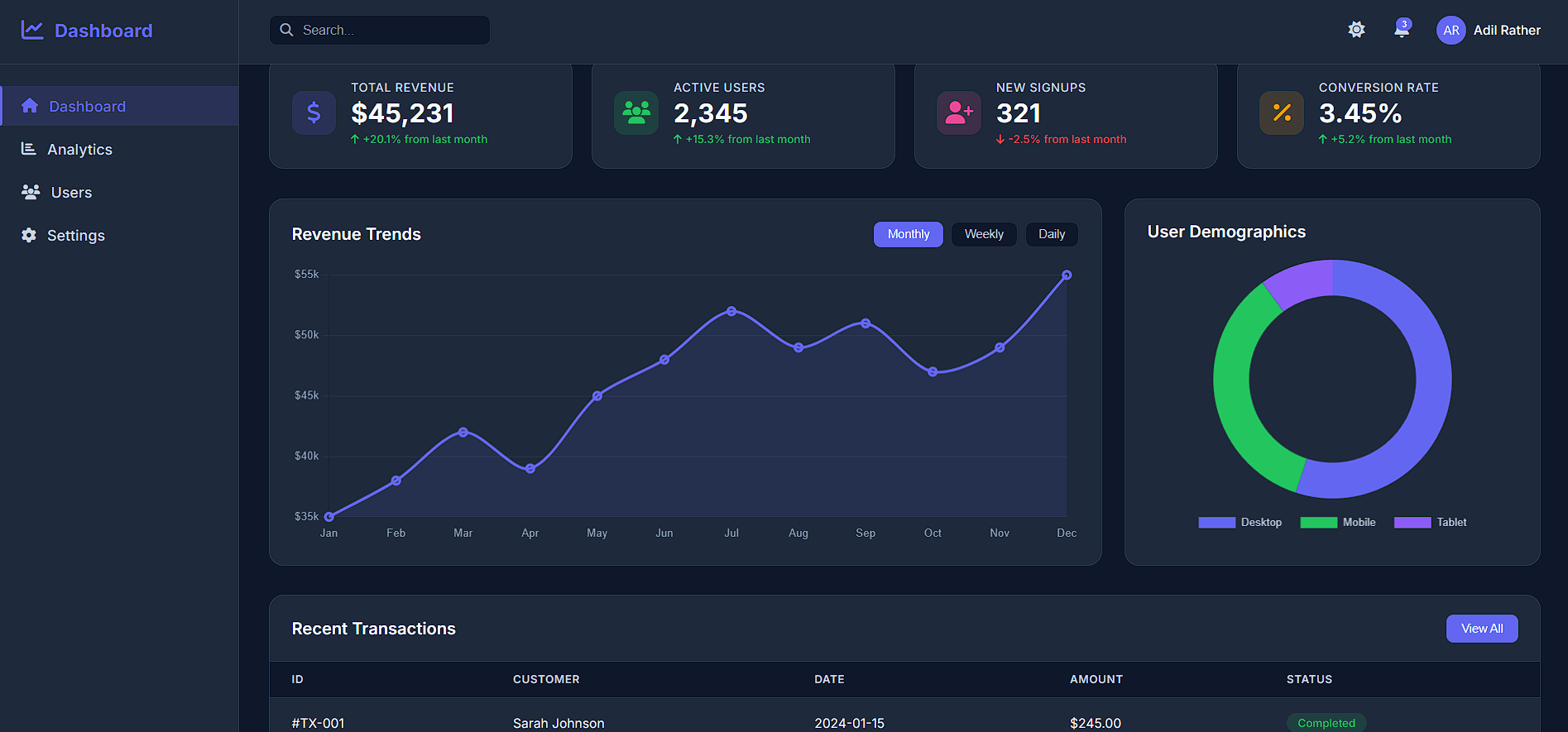Click customer Sarah Johnson
Screen dimensions: 1568x732
pyautogui.click(x=559, y=723)
